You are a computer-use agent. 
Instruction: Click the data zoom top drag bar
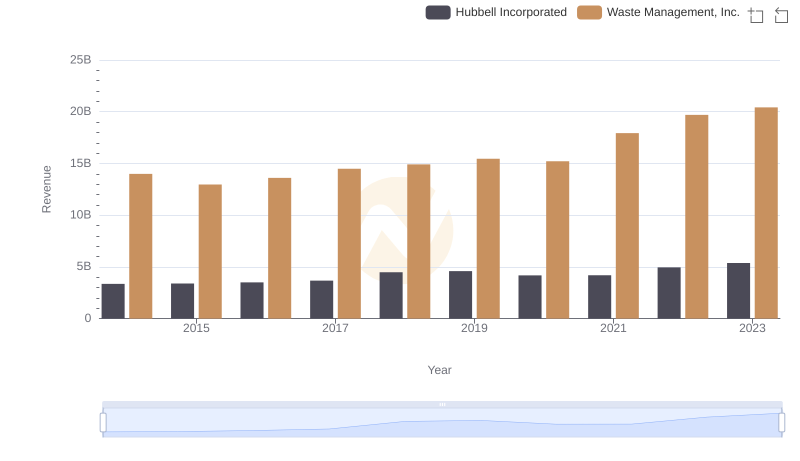pyautogui.click(x=442, y=404)
